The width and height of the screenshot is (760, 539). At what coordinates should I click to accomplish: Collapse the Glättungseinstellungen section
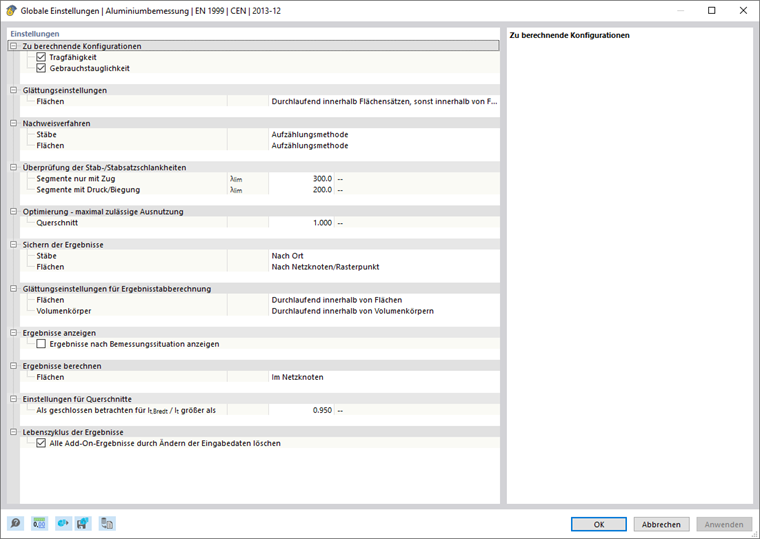[14, 90]
